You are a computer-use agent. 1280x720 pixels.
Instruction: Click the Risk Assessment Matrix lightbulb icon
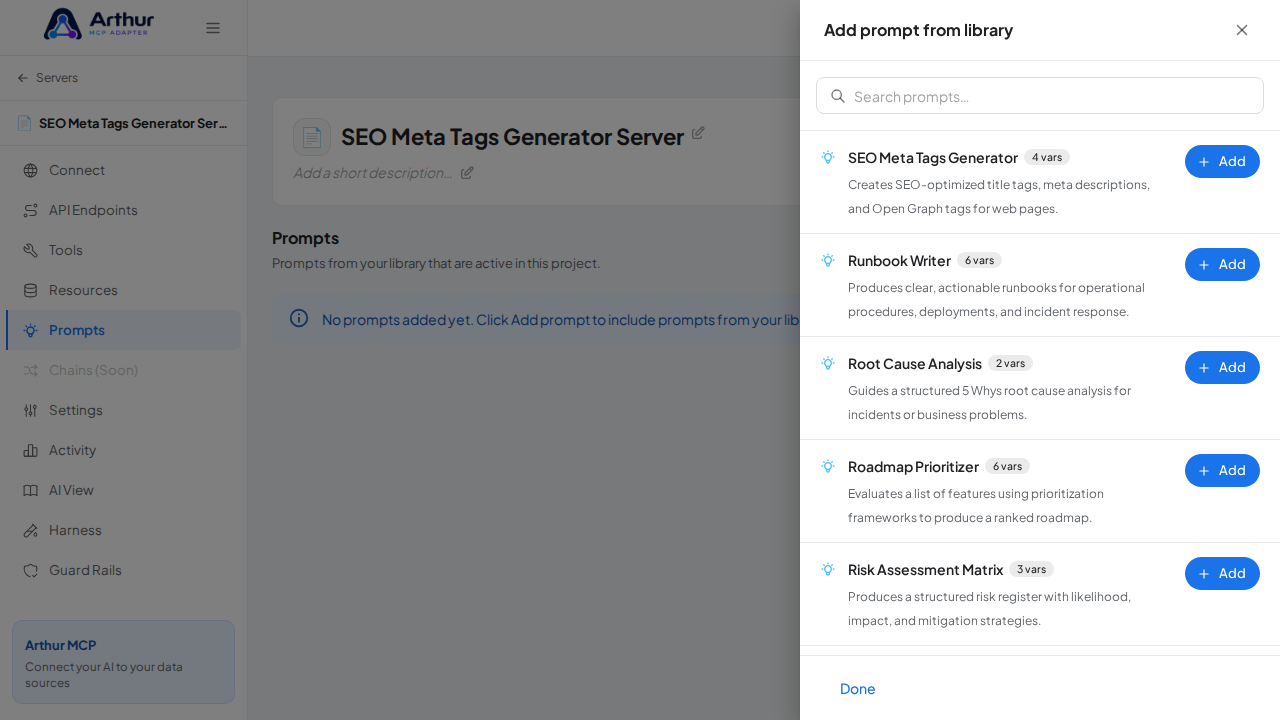coord(828,569)
